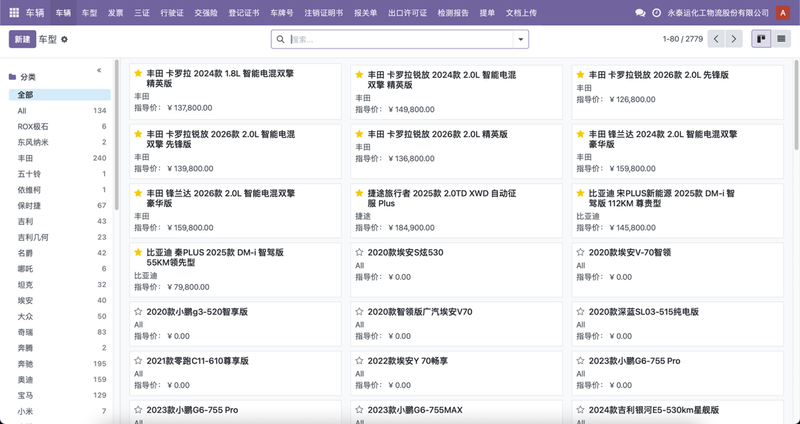800x424 pixels.
Task: Click the 新建 button
Action: click(x=22, y=39)
